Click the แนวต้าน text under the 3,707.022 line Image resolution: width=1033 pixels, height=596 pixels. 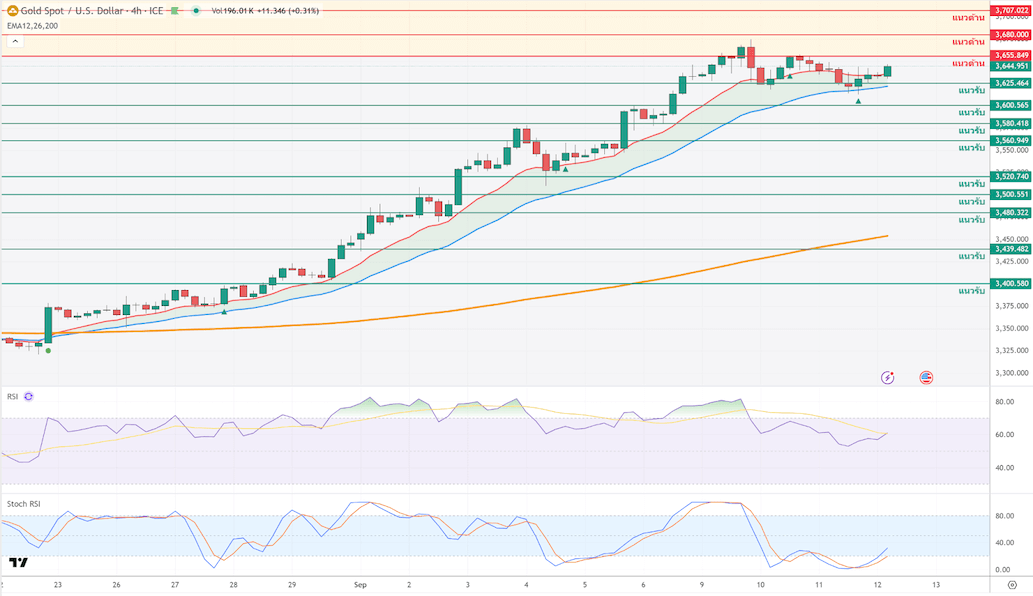pyautogui.click(x=968, y=18)
